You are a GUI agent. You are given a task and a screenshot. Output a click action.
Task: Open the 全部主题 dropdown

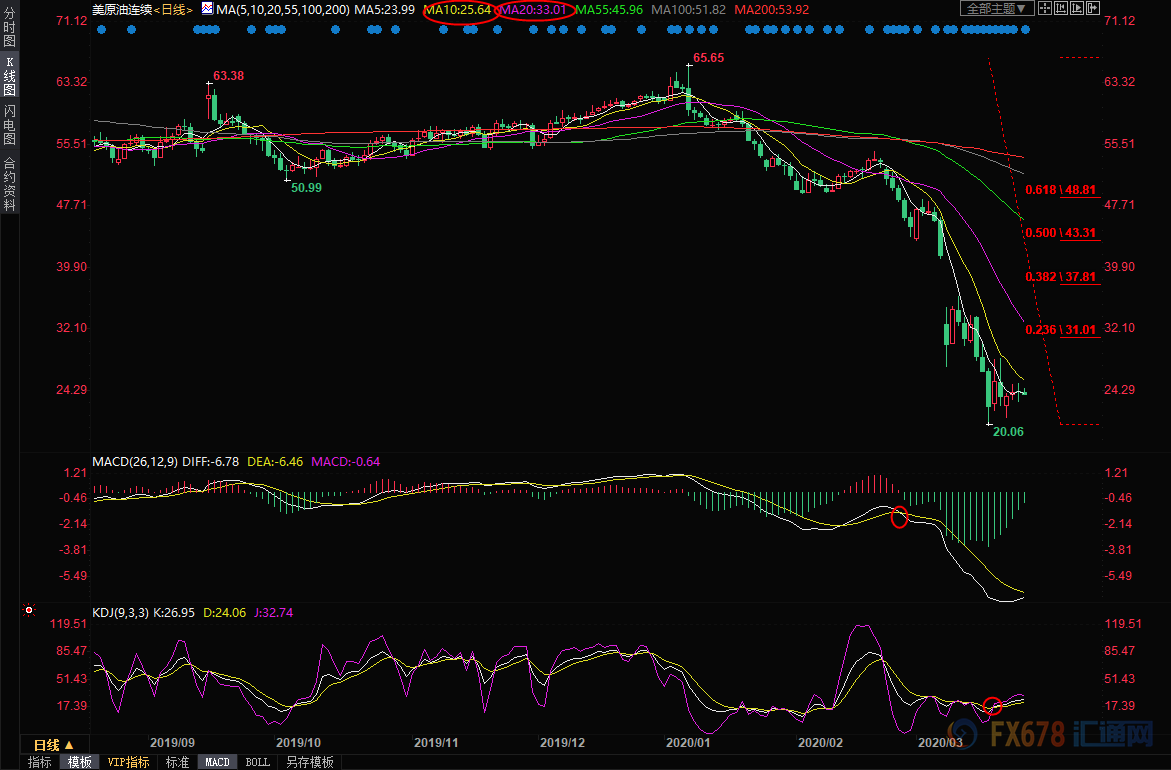[x=992, y=9]
